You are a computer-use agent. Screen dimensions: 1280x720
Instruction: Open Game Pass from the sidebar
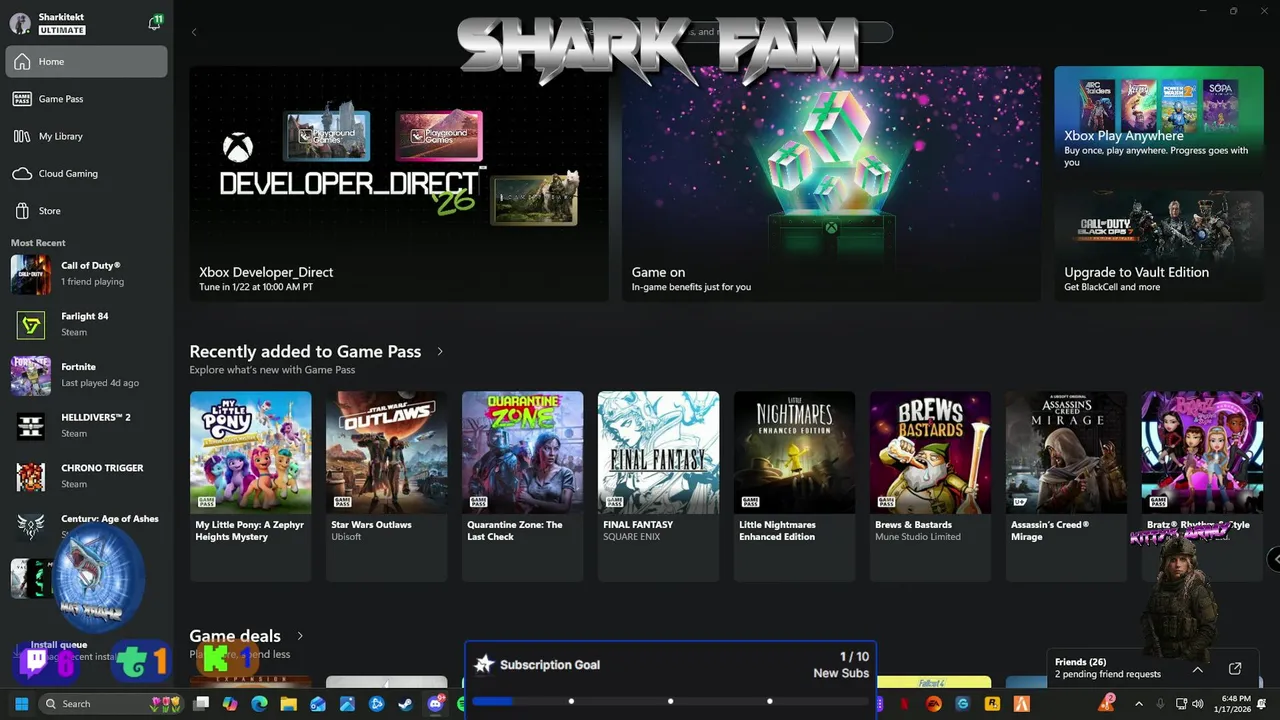(x=86, y=99)
